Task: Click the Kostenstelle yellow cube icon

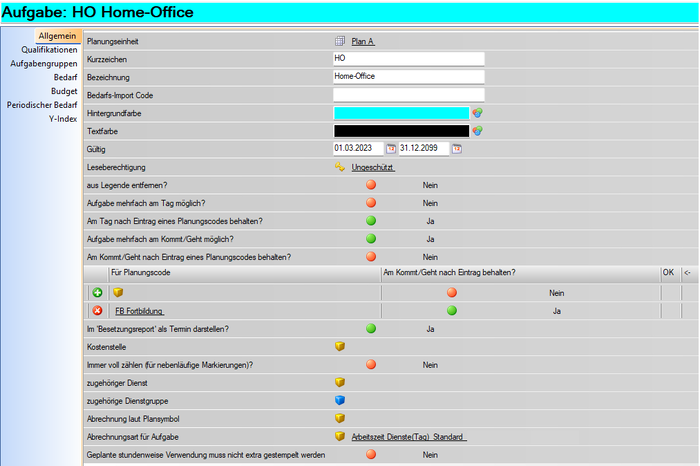Action: pos(340,346)
